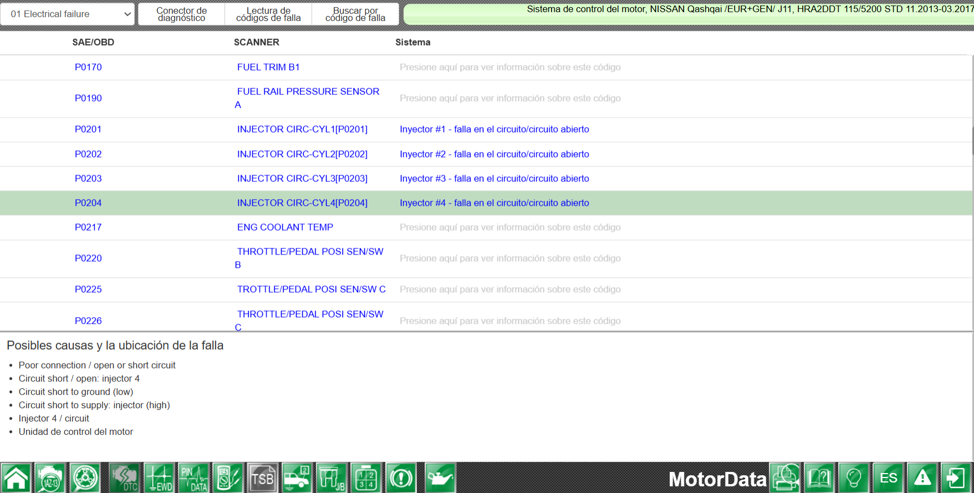This screenshot has height=493, width=974.
Task: Click 'Presione aquí' info text for P0217
Action: [x=510, y=227]
